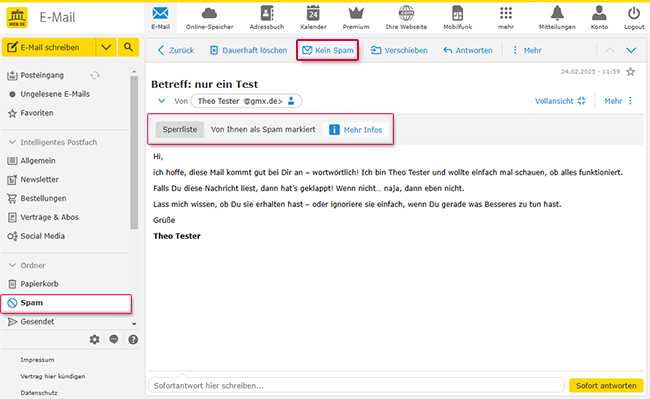Image resolution: width=650 pixels, height=399 pixels.
Task: Click Dauerhaft löschen to delete permanently
Action: tap(248, 51)
